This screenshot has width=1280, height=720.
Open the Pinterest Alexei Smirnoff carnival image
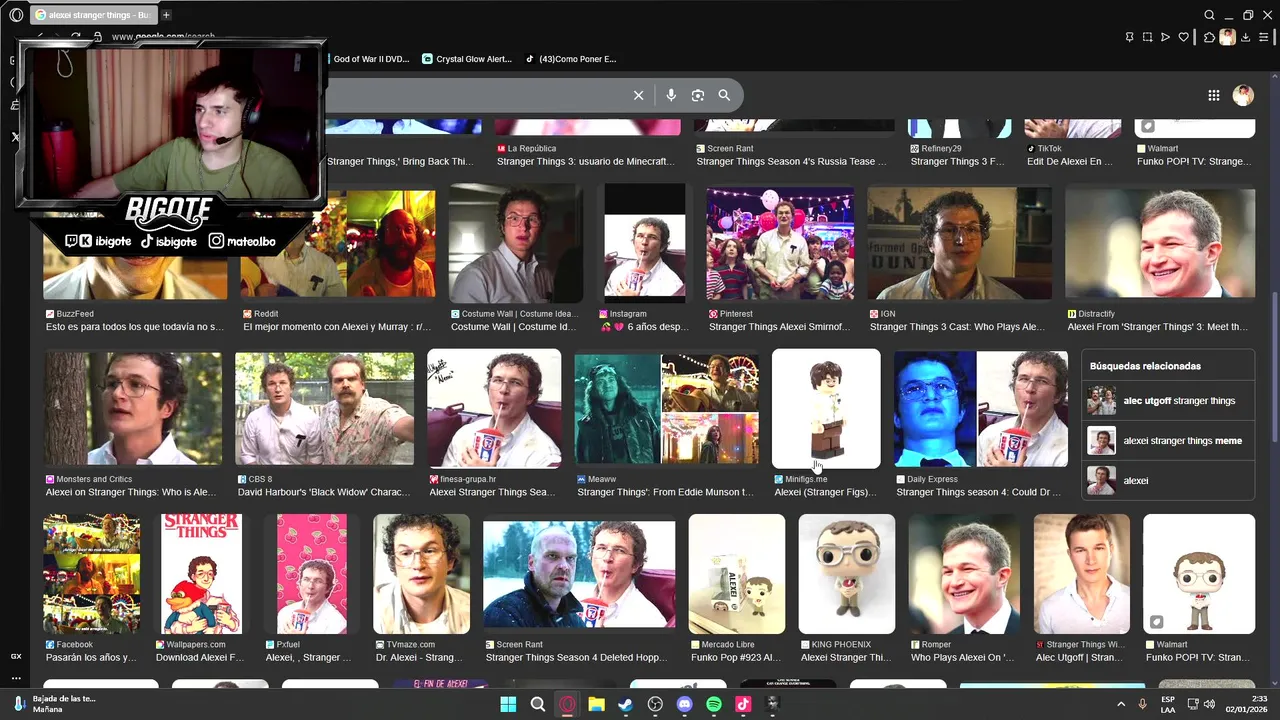tap(780, 243)
